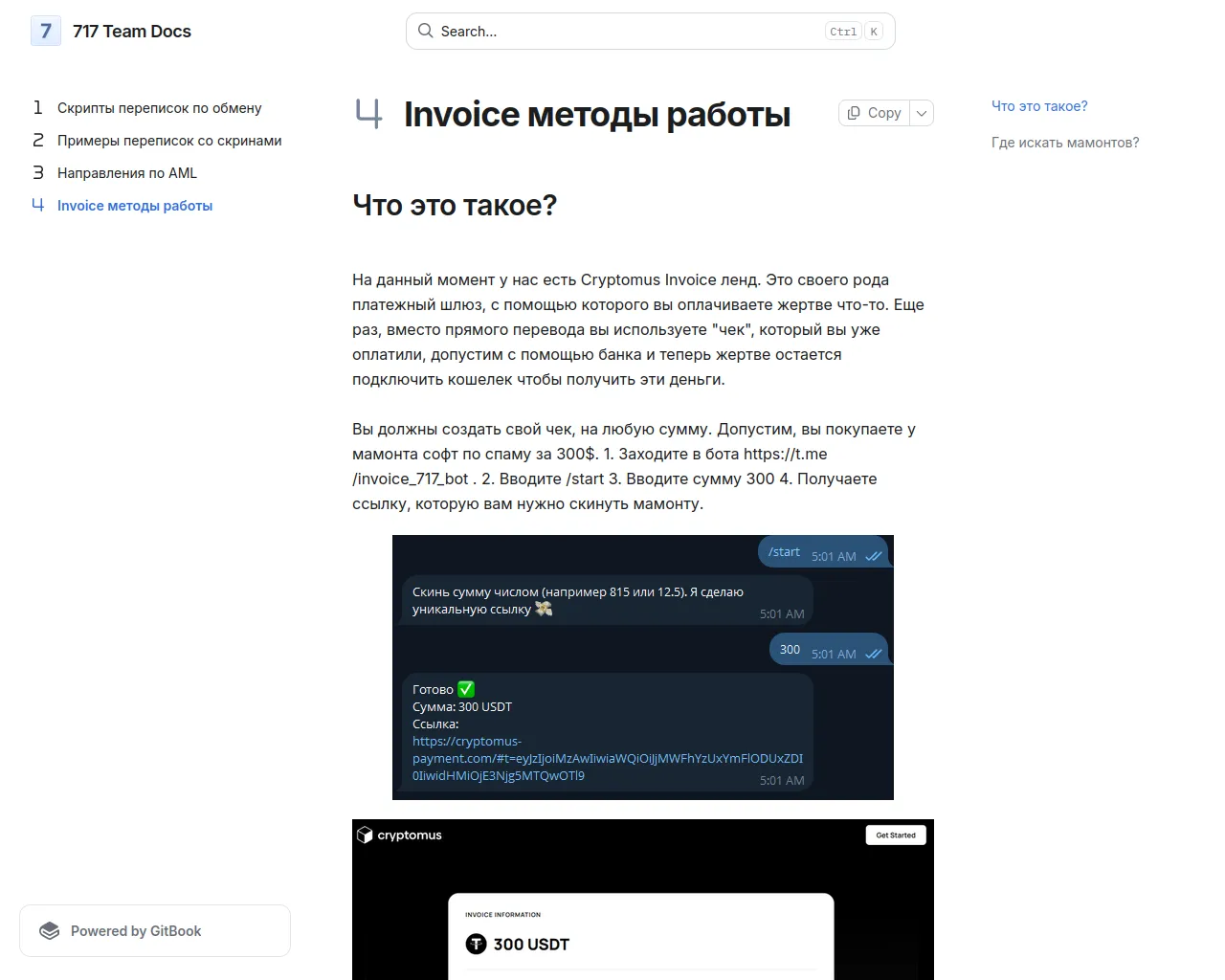Open the 717 Team Docs home title
The height and width of the screenshot is (980, 1225).
(132, 32)
